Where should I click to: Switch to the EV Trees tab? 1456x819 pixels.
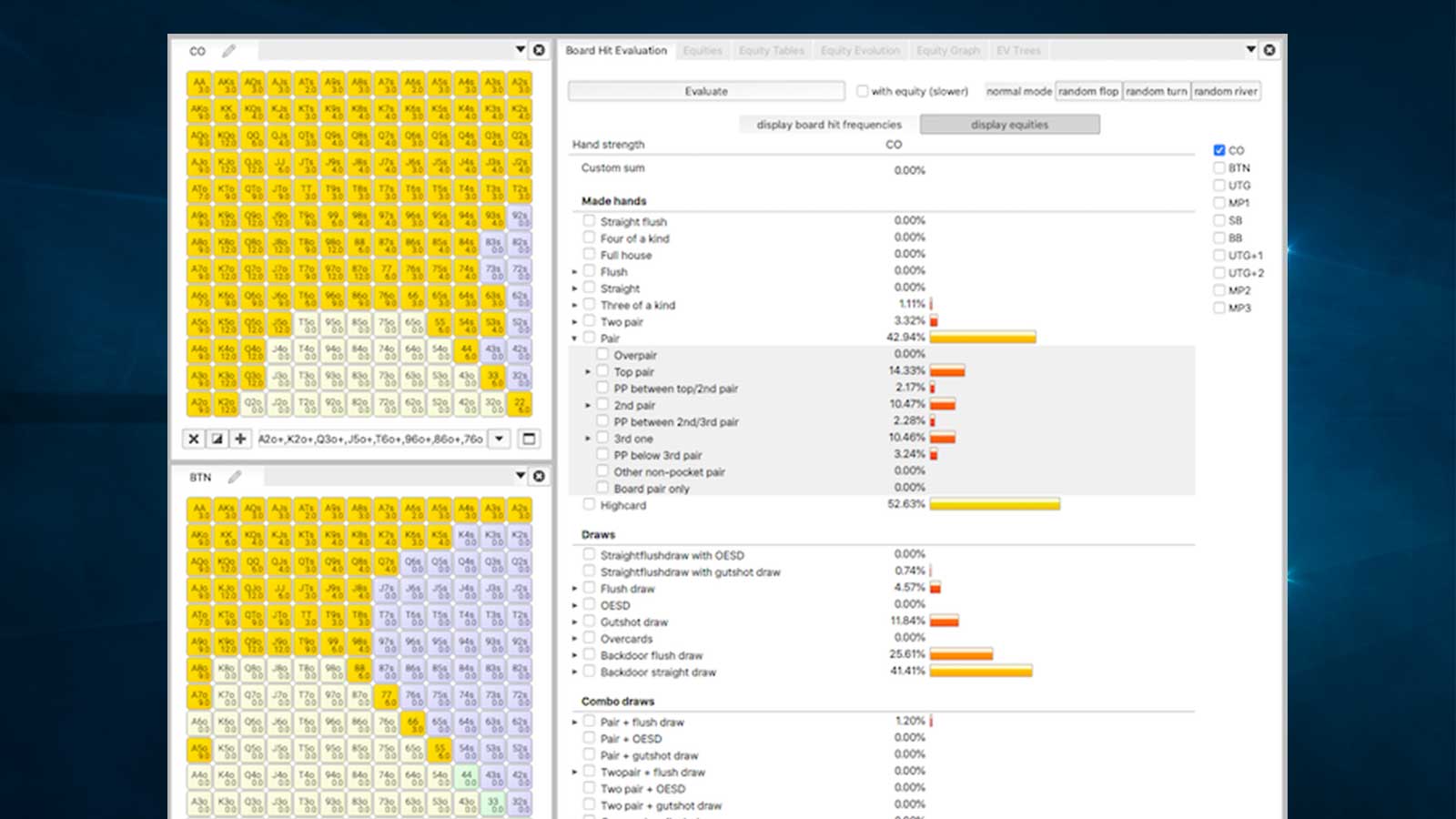(x=1018, y=51)
